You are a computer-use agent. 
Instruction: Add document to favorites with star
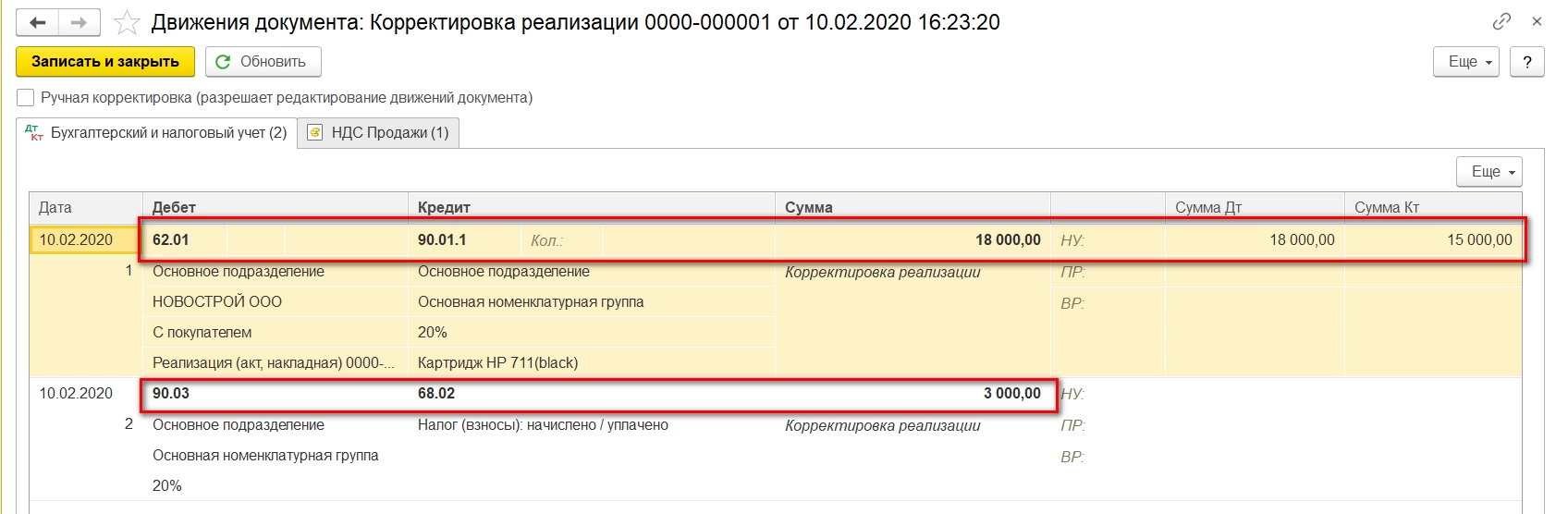128,22
